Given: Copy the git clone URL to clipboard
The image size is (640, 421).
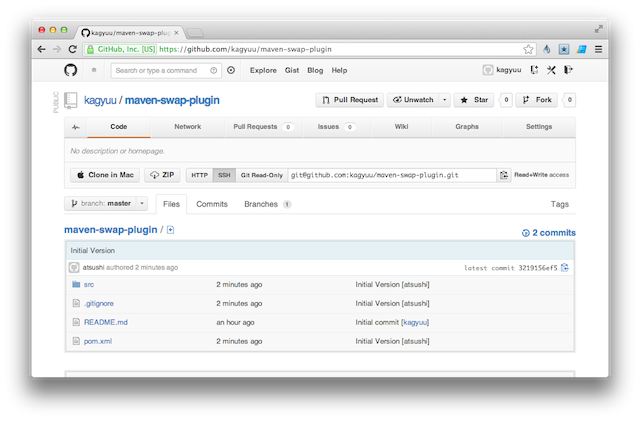Looking at the screenshot, I should pos(505,175).
